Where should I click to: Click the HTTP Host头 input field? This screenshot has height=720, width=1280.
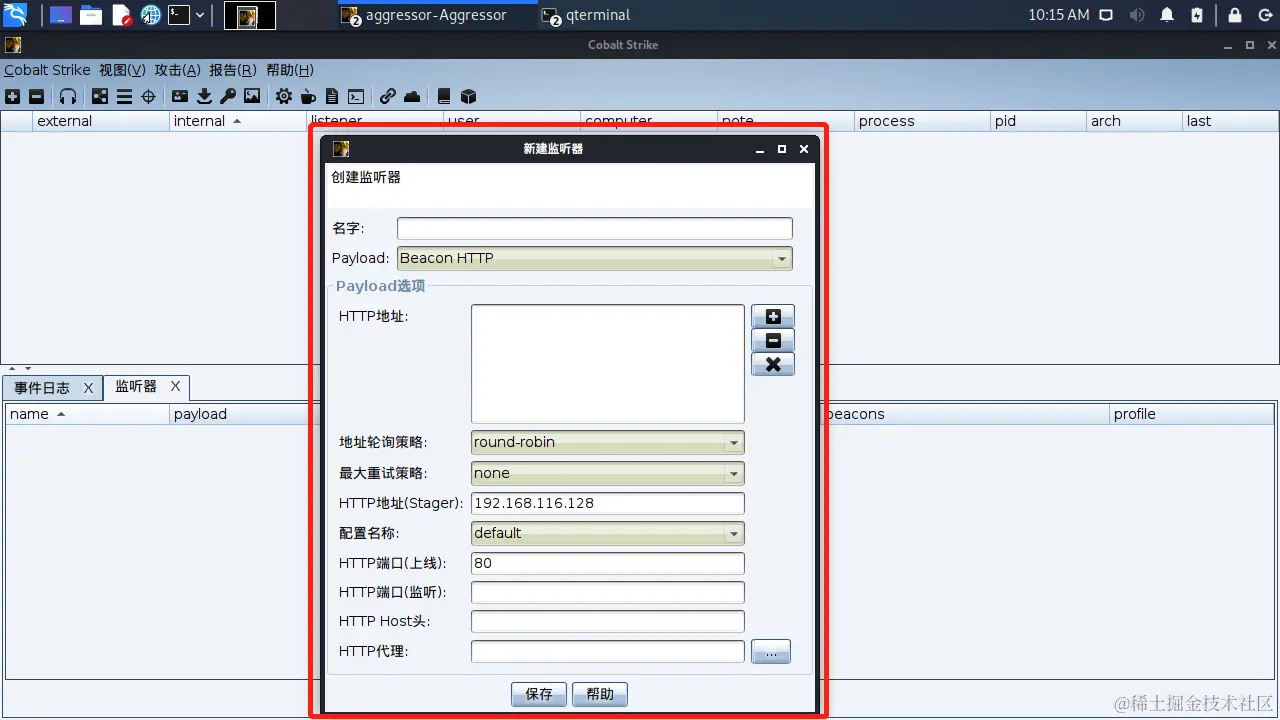click(608, 622)
